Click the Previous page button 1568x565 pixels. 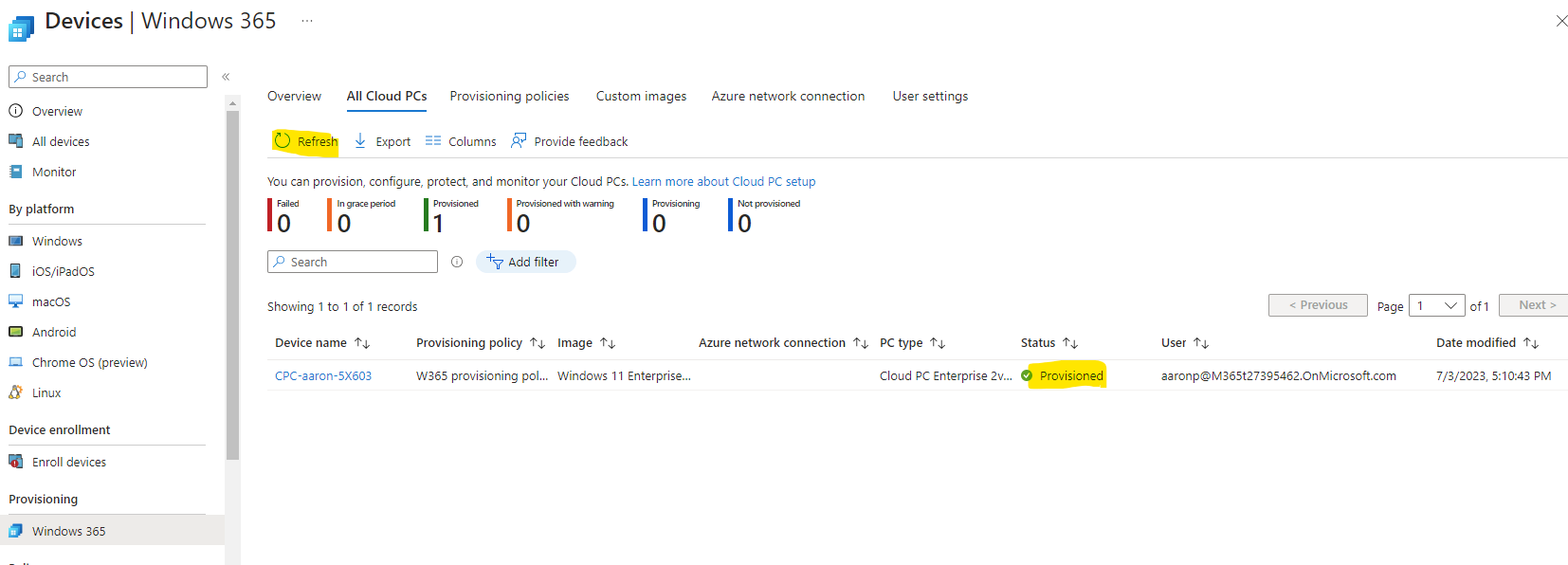pyautogui.click(x=1318, y=305)
